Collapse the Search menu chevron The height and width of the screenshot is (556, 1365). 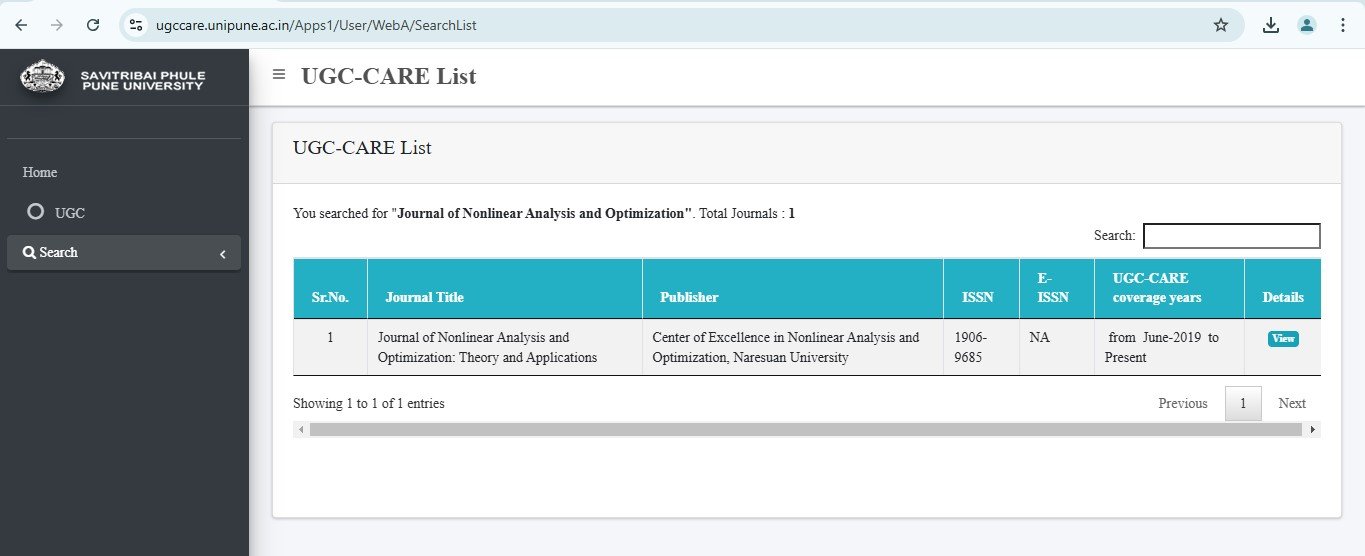(223, 254)
